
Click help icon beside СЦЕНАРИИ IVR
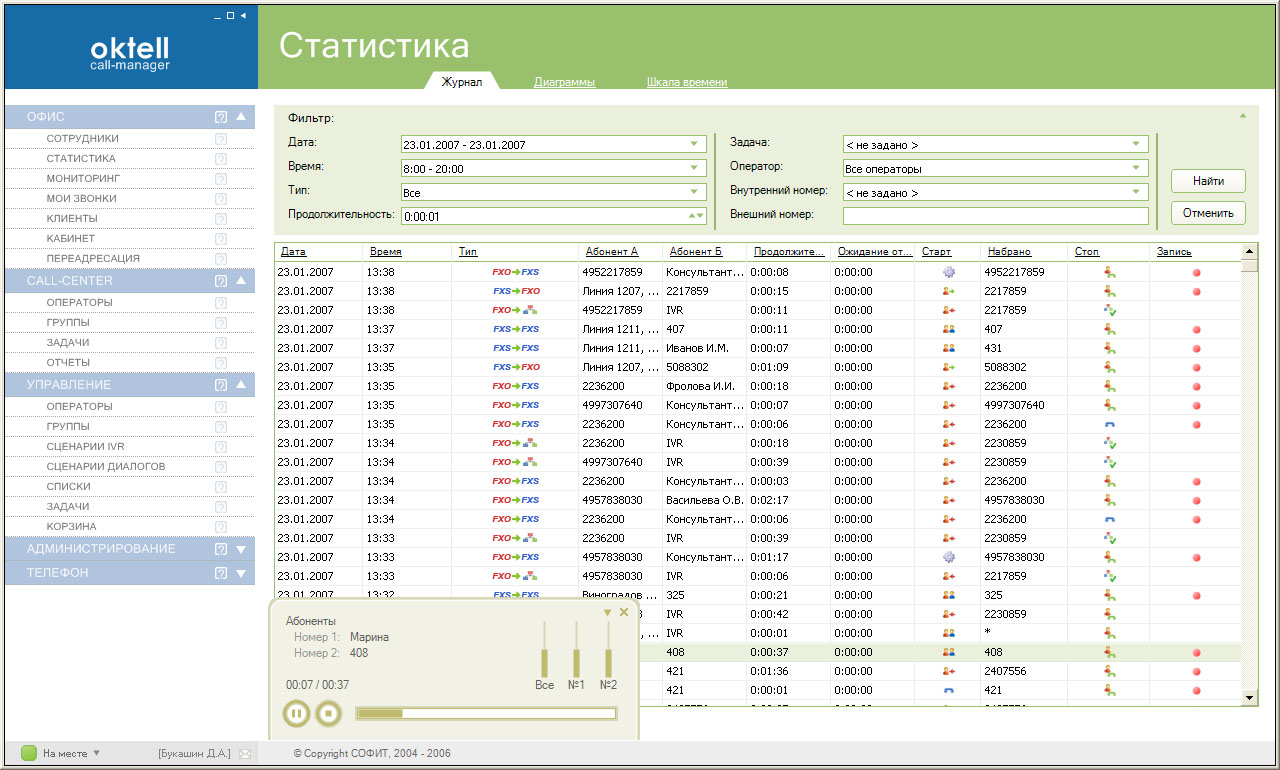[x=221, y=447]
